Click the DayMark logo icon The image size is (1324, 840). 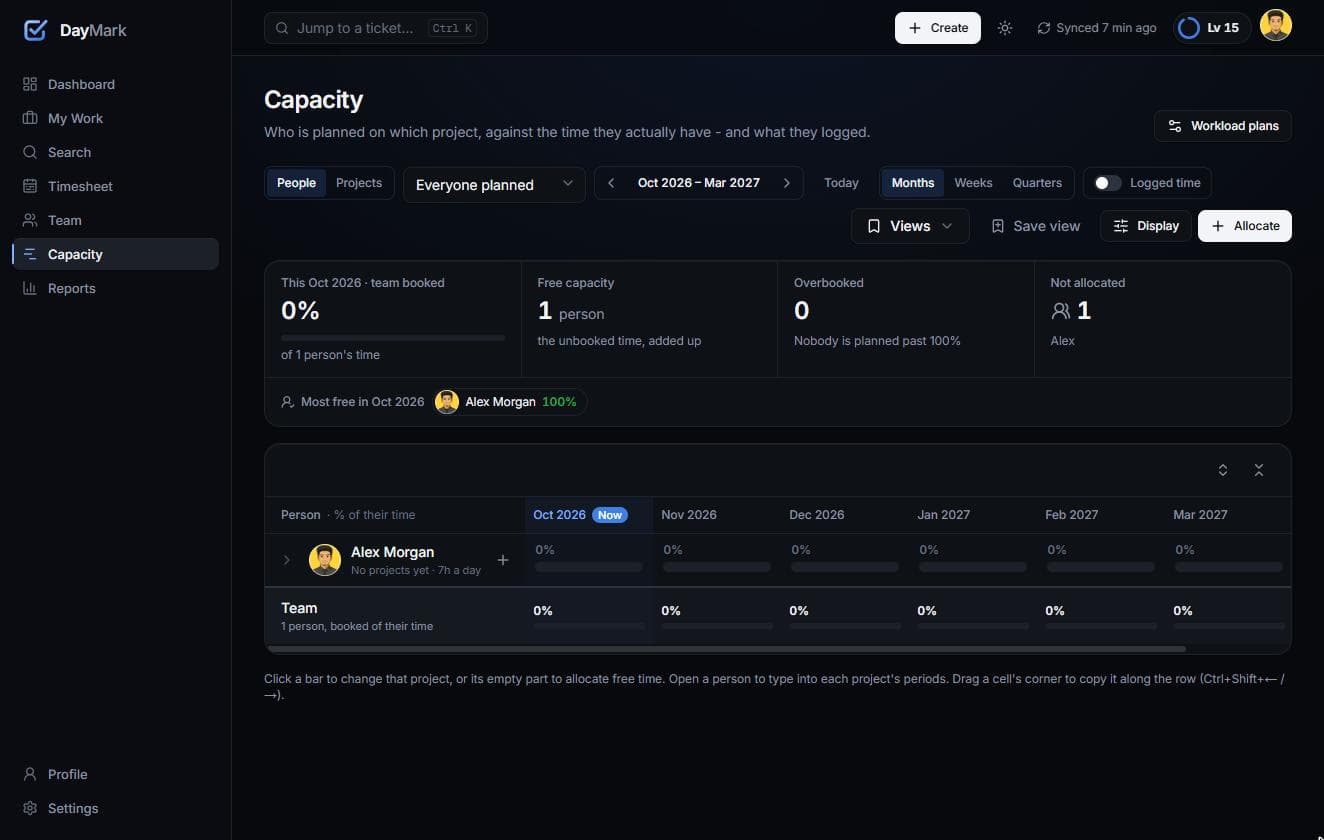click(x=35, y=30)
